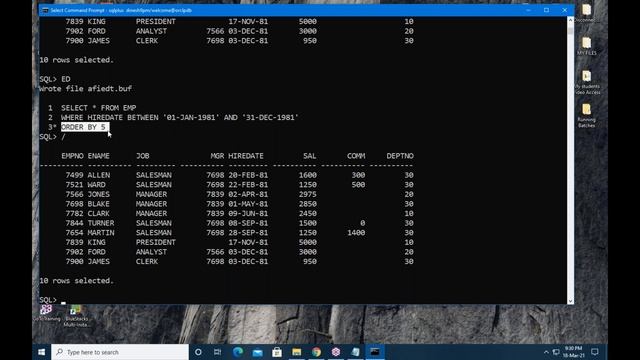
Task: Click the 'Type here to search' box
Action: (x=120, y=352)
